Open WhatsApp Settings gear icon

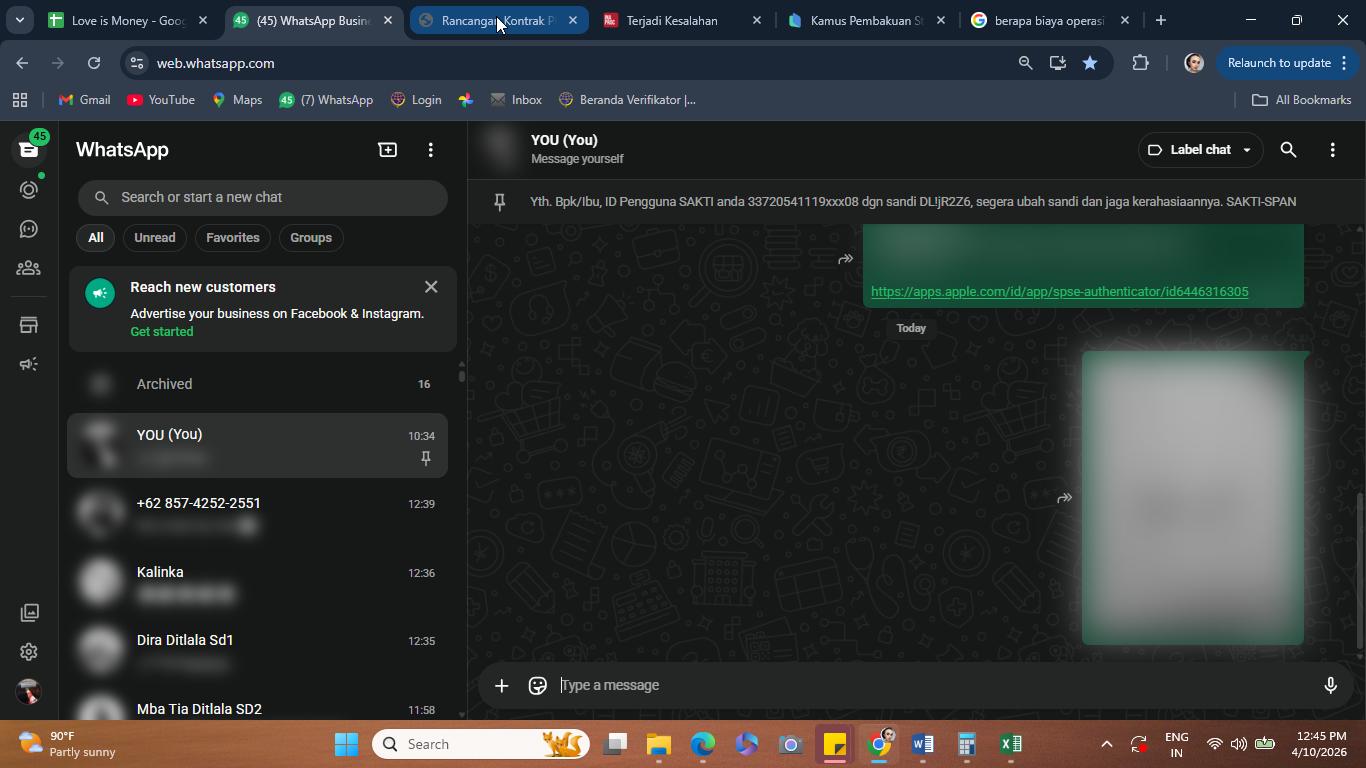point(29,652)
